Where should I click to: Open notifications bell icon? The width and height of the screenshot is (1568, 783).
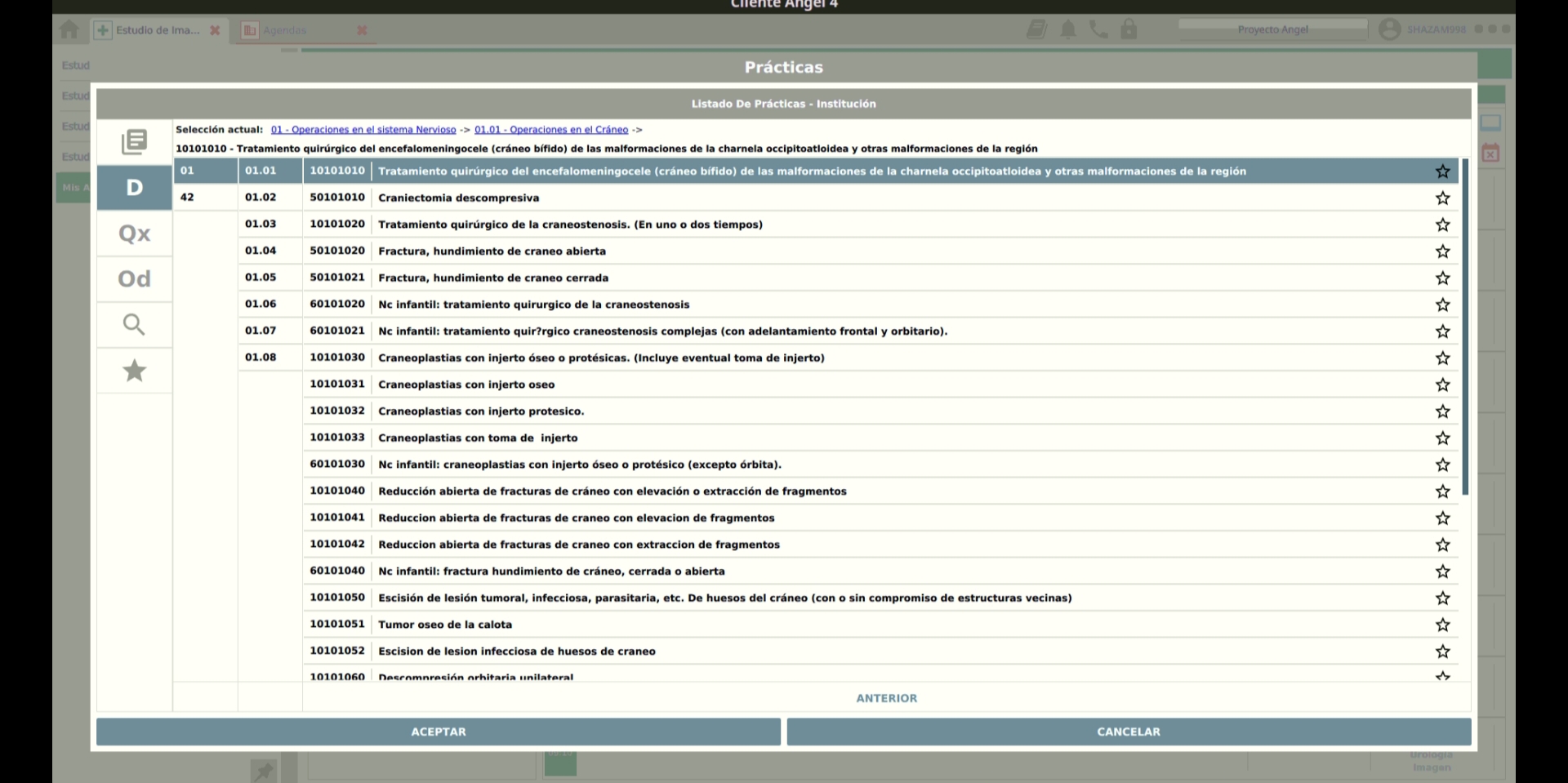1068,30
